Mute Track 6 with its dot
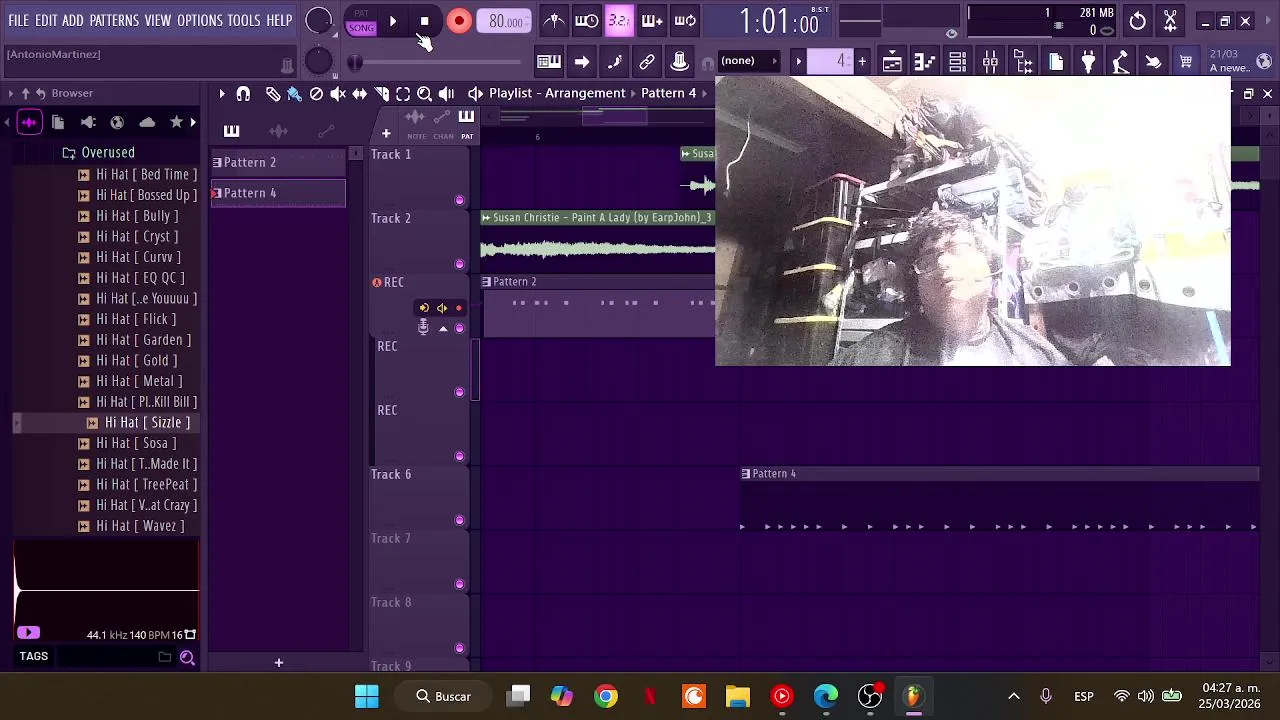Image resolution: width=1280 pixels, height=720 pixels. [459, 520]
